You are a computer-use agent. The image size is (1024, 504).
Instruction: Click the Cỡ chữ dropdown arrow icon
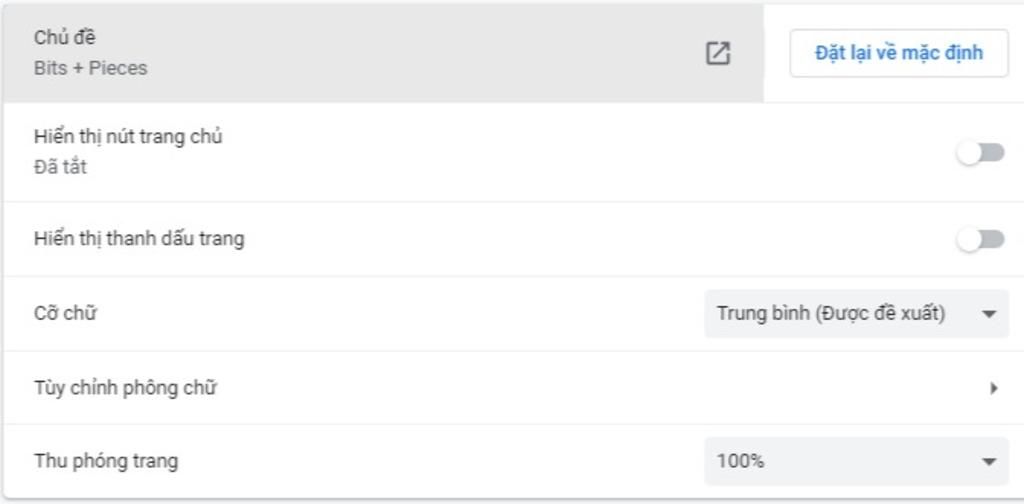989,314
